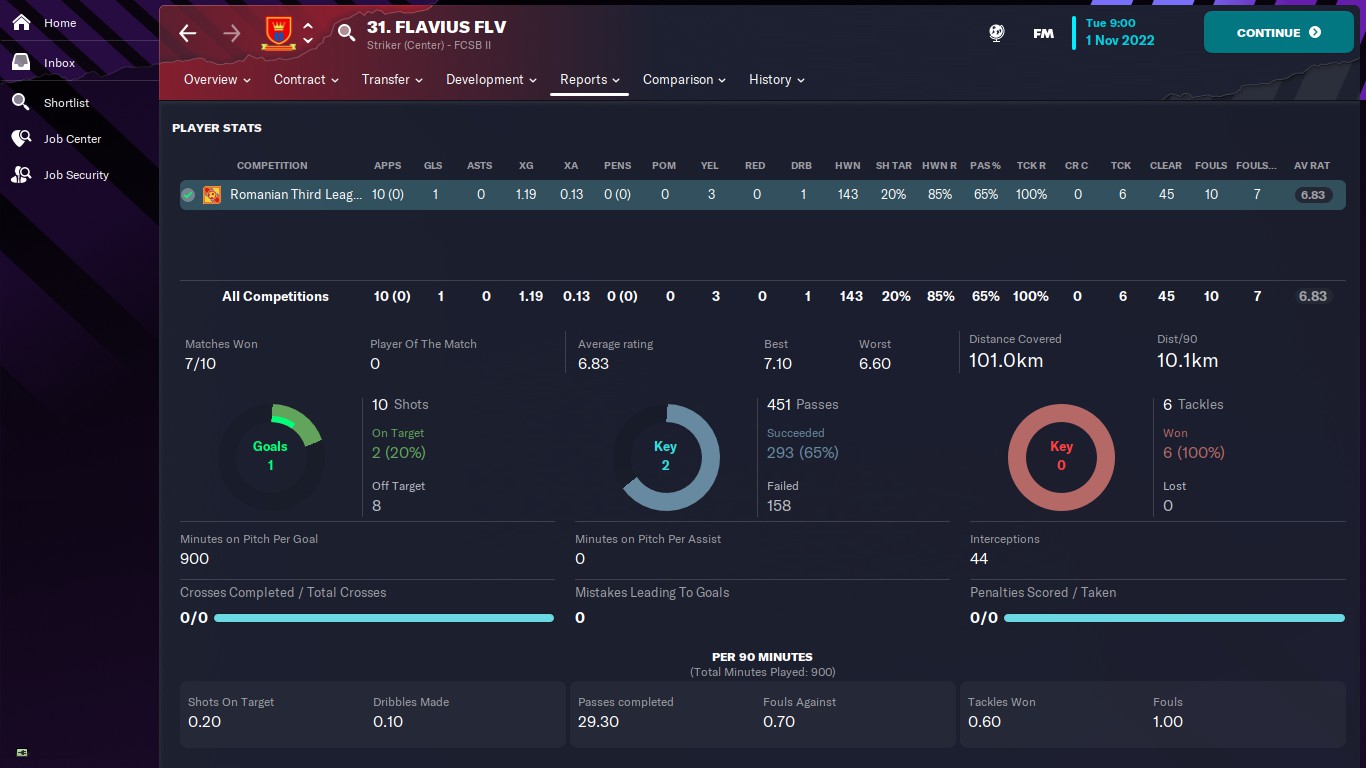This screenshot has width=1366, height=768.
Task: Toggle the green check on Romanian Third League row
Action: coord(188,195)
